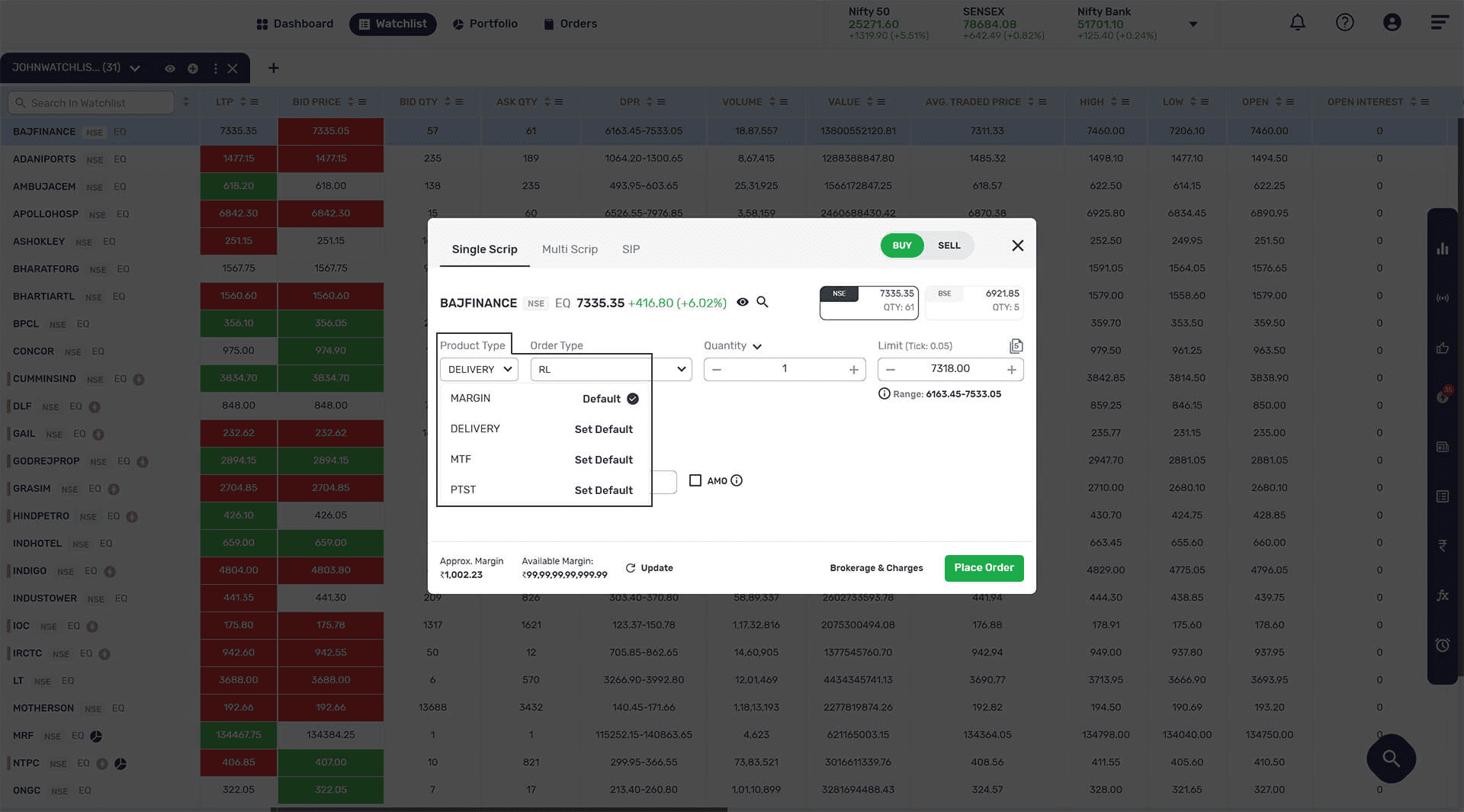Click the column menu icon beside VOLUME
The image size is (1464, 812).
click(784, 102)
